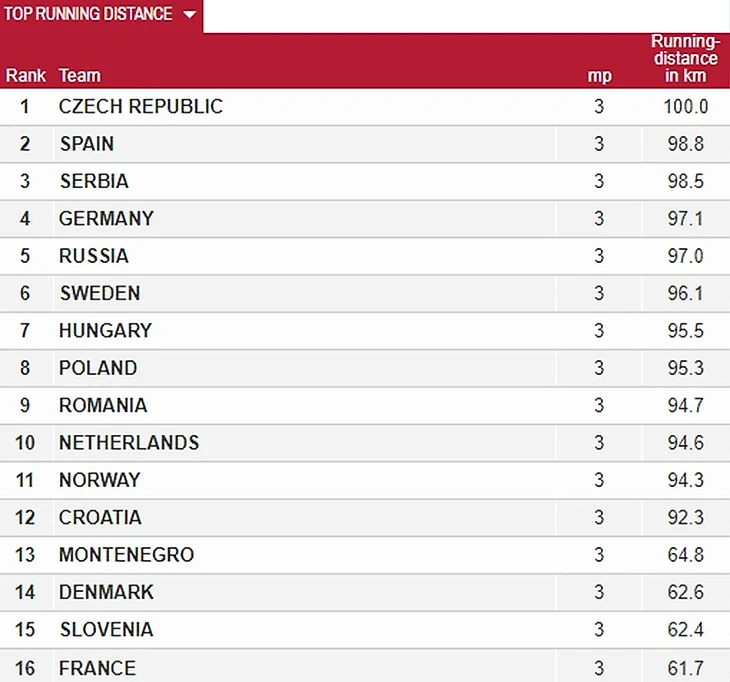Click the Serbia team name

[94, 181]
